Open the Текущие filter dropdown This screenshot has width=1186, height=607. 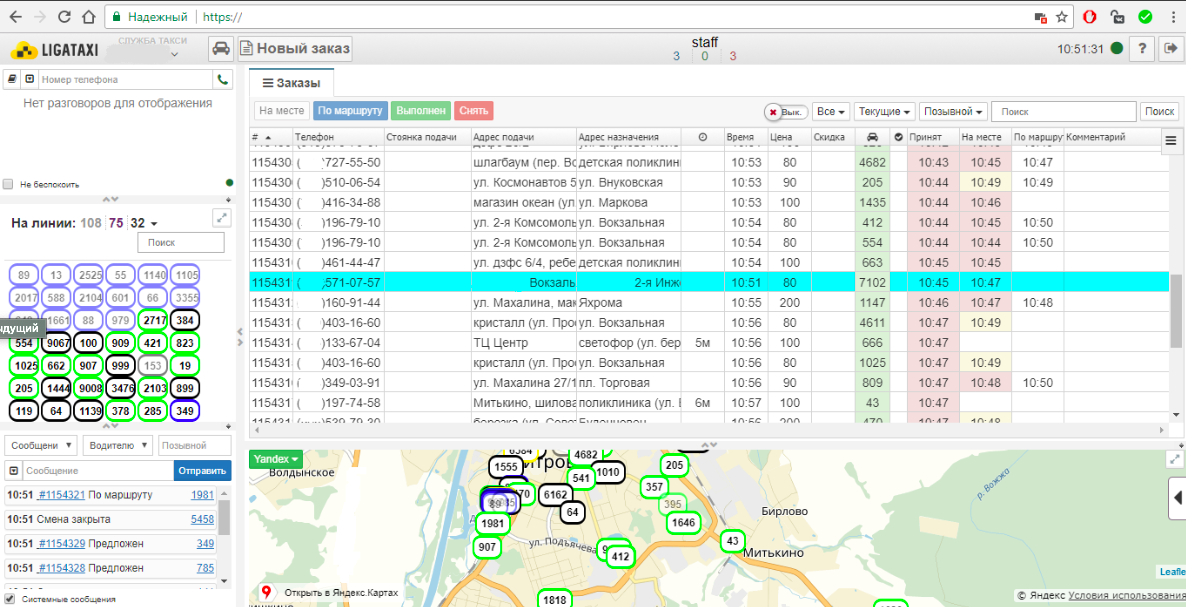tap(883, 112)
